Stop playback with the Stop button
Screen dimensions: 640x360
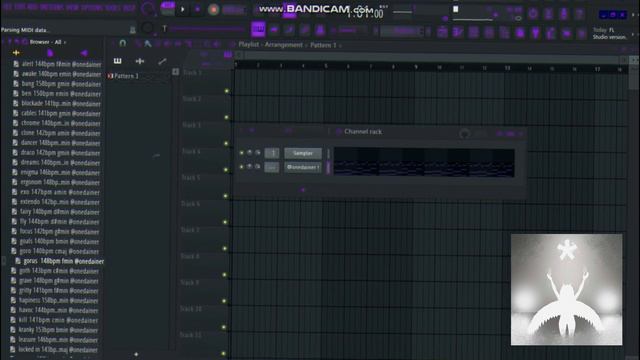(x=198, y=9)
